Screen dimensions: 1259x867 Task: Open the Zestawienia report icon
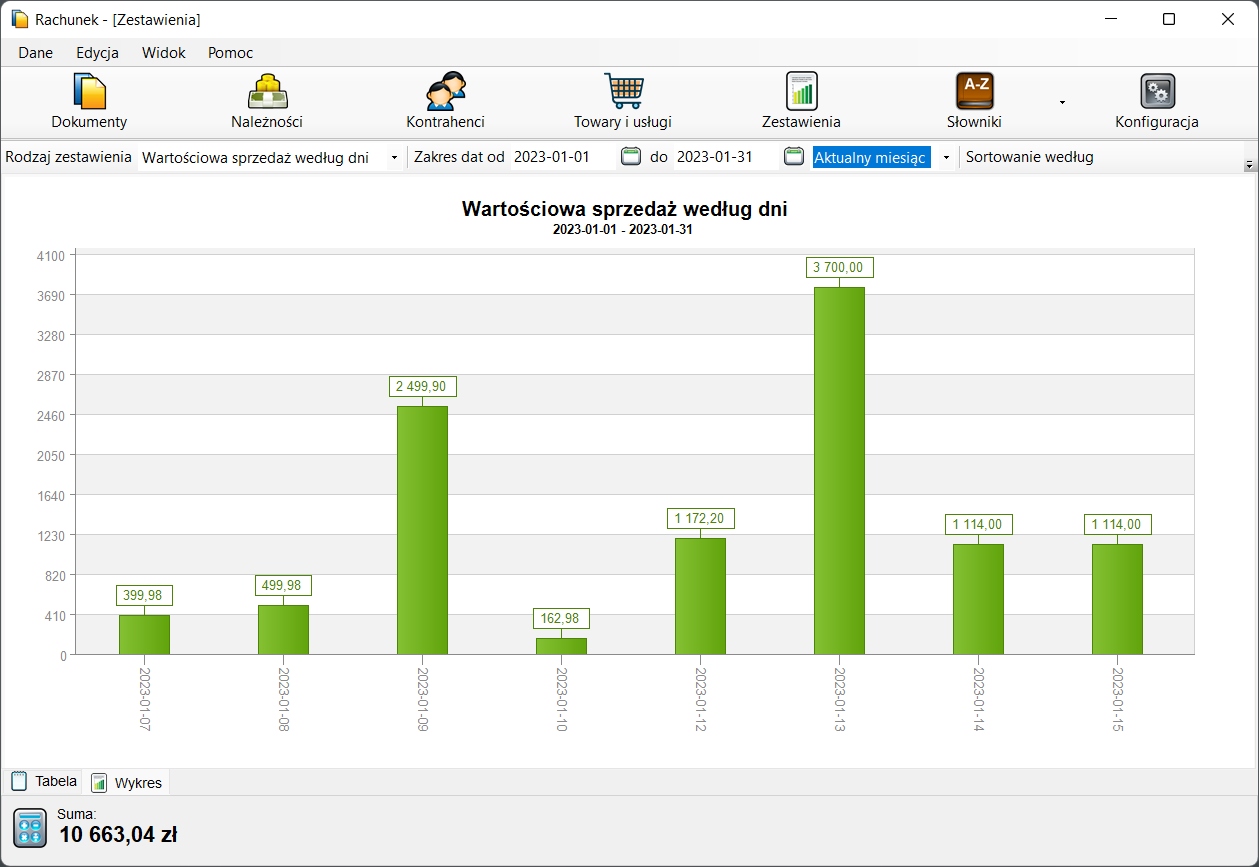(801, 92)
